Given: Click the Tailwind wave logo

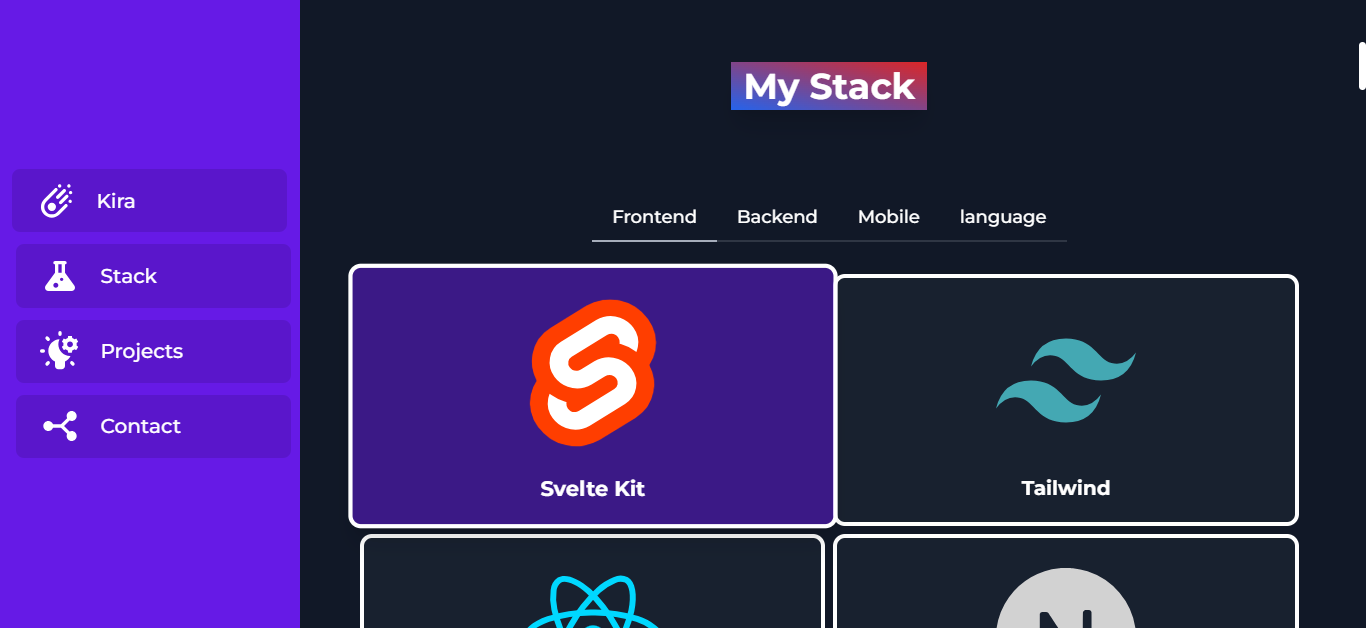Looking at the screenshot, I should pyautogui.click(x=1066, y=381).
